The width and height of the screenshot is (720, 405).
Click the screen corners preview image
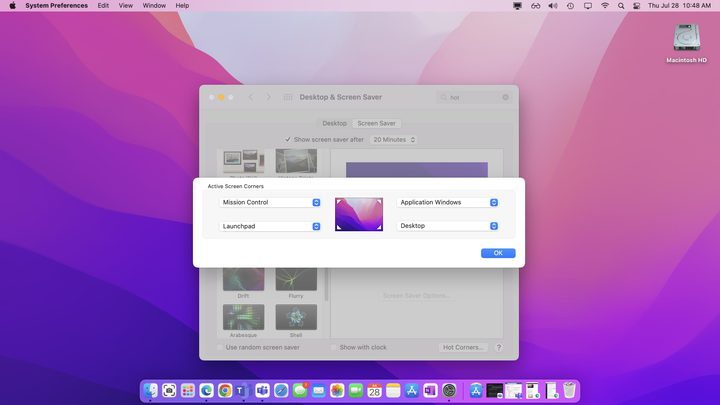359,214
